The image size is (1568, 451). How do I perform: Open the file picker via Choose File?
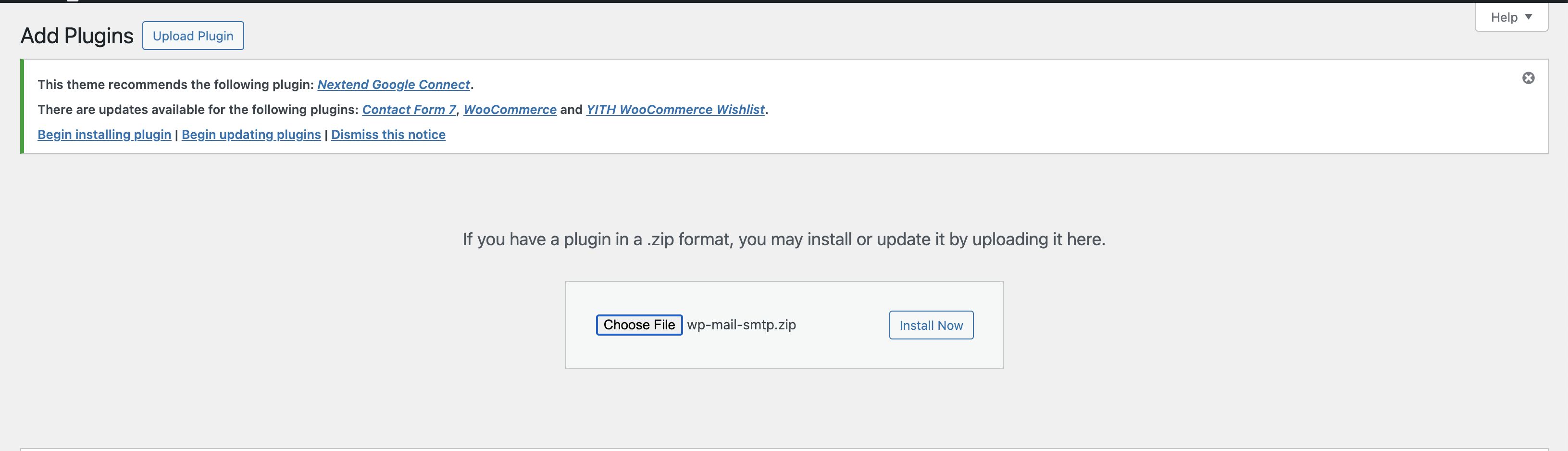point(639,325)
